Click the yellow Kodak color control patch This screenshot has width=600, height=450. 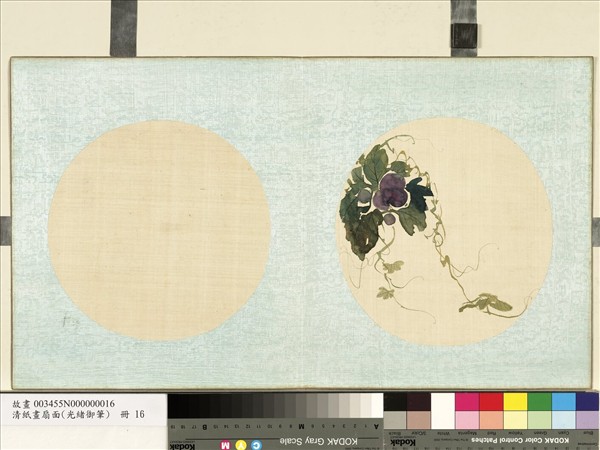pos(515,402)
